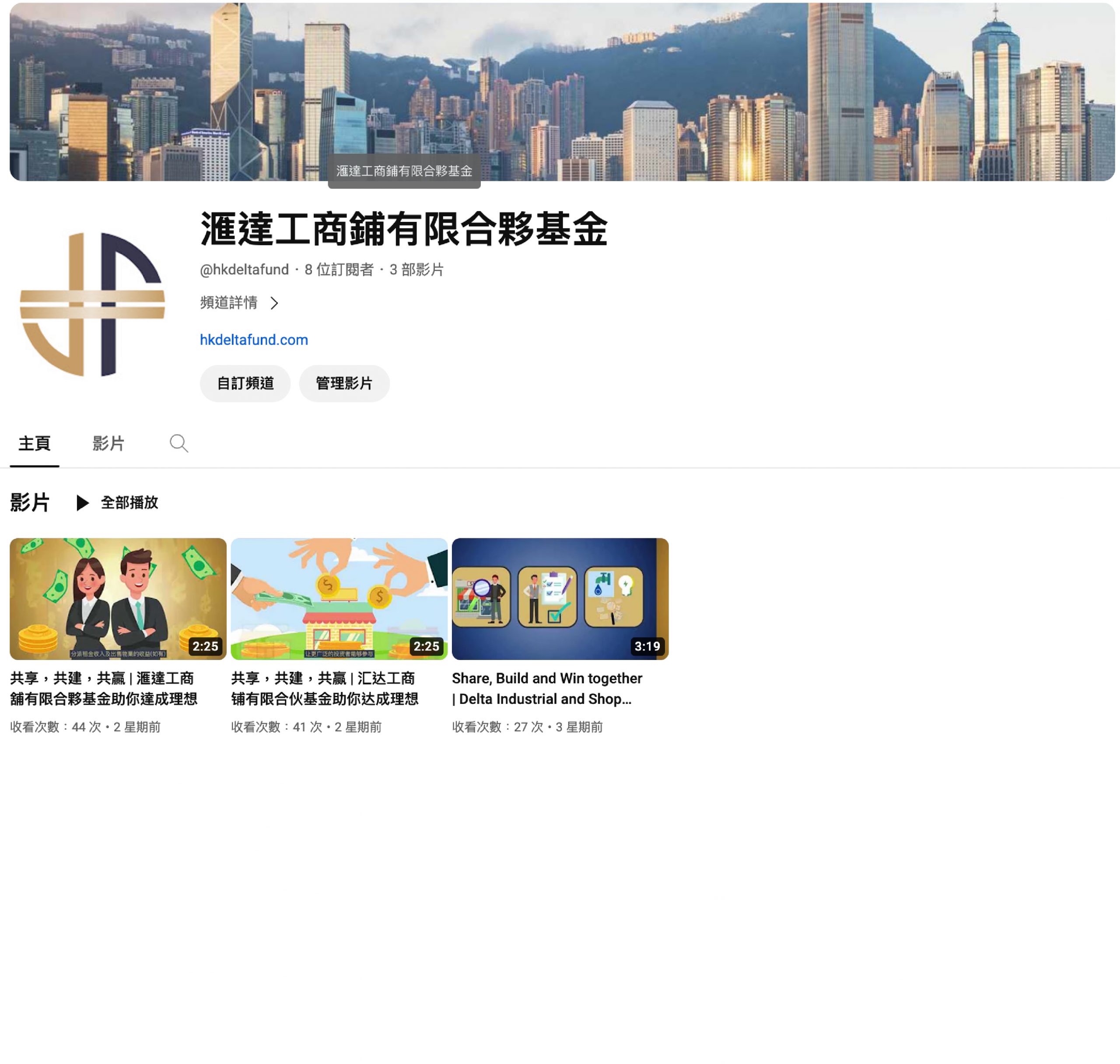Switch to the 影片 tab

[x=108, y=443]
